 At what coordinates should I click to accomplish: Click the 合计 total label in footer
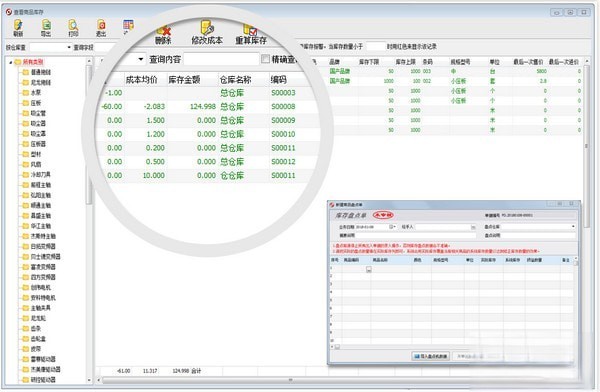(196, 371)
